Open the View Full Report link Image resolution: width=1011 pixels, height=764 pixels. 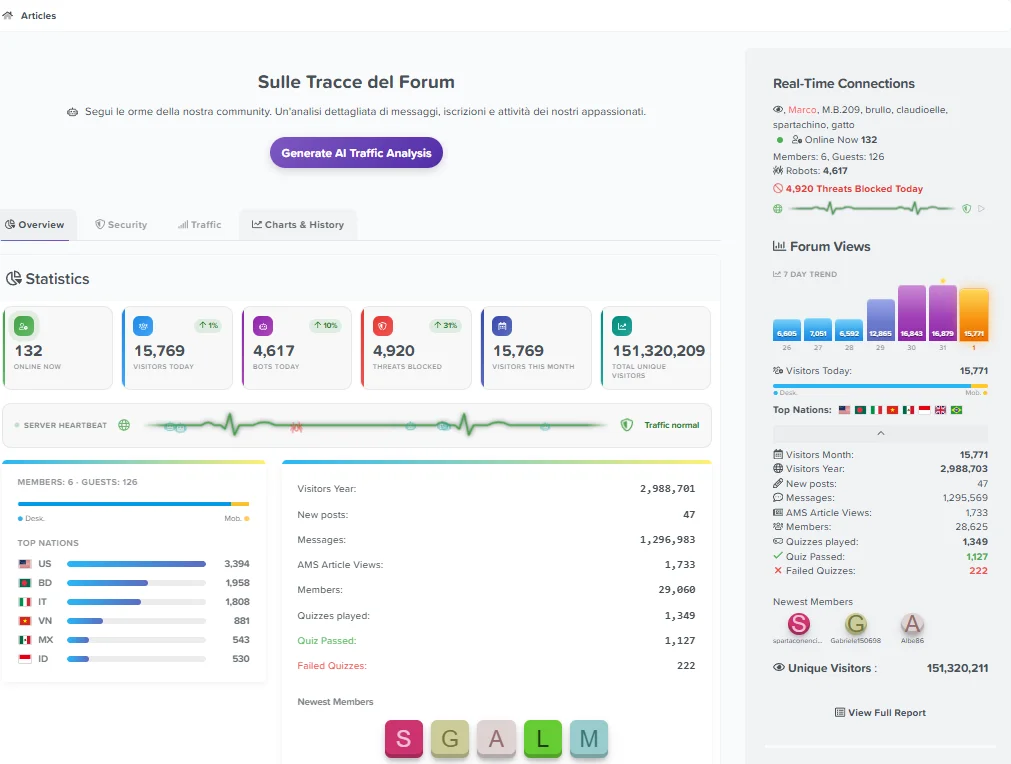(880, 712)
